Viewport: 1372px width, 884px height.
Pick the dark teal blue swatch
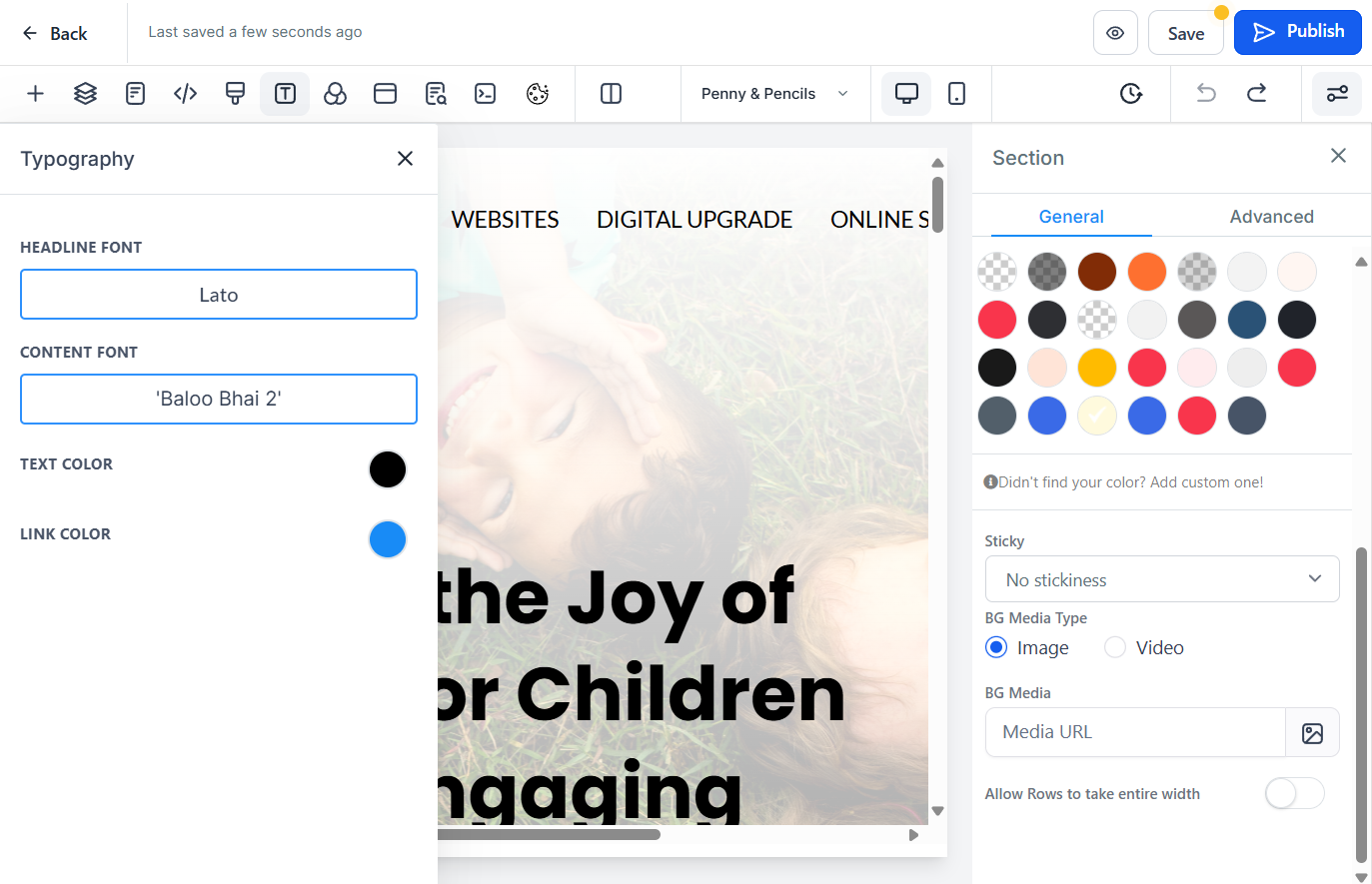click(1247, 320)
